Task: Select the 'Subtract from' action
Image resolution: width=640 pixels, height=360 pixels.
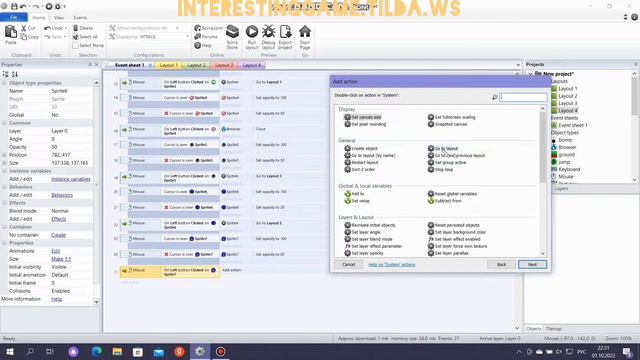Action: (x=444, y=201)
